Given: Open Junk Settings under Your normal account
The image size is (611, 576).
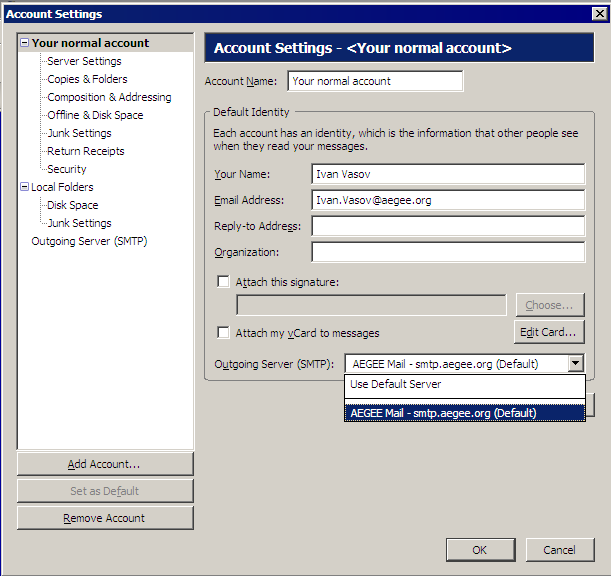Looking at the screenshot, I should pos(79,133).
